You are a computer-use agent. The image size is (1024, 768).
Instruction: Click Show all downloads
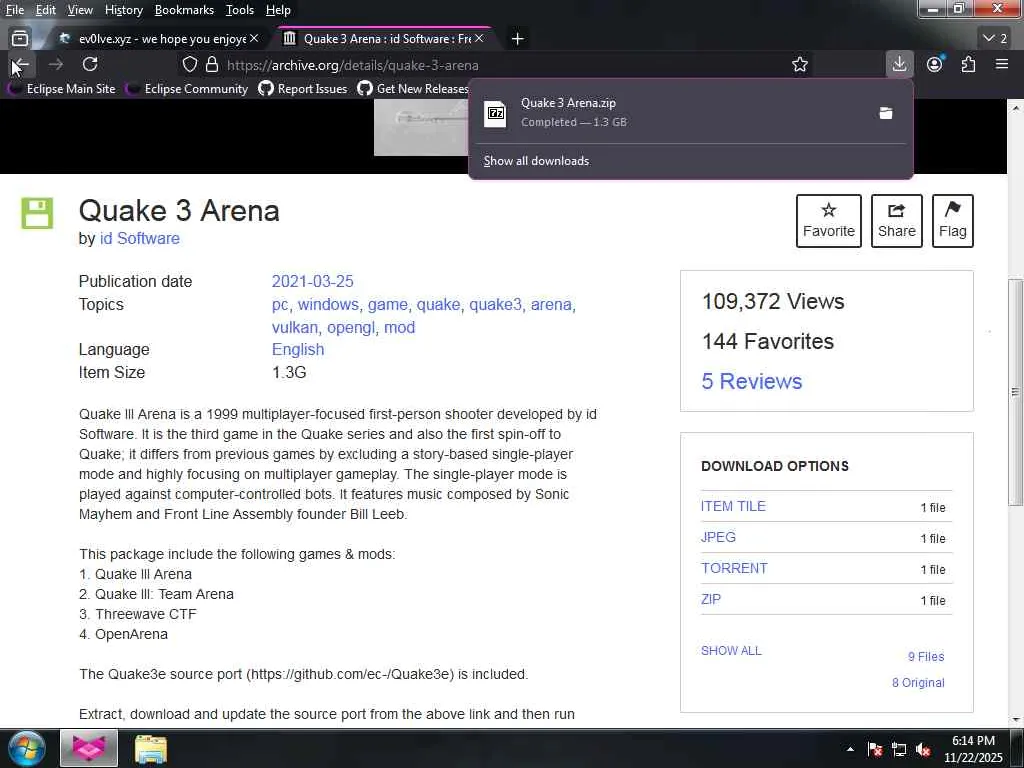[x=536, y=161]
